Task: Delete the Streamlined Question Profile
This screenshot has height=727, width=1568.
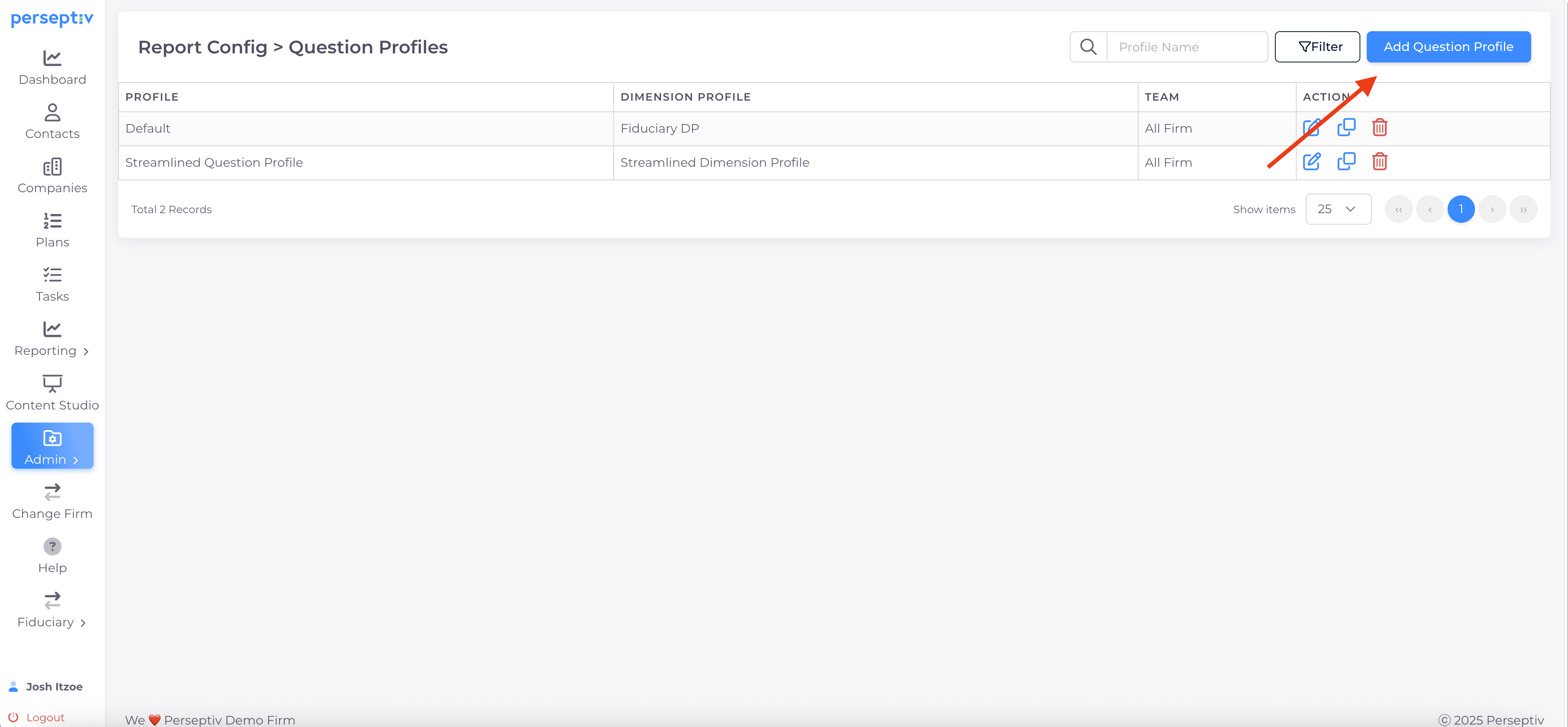Action: tap(1379, 161)
